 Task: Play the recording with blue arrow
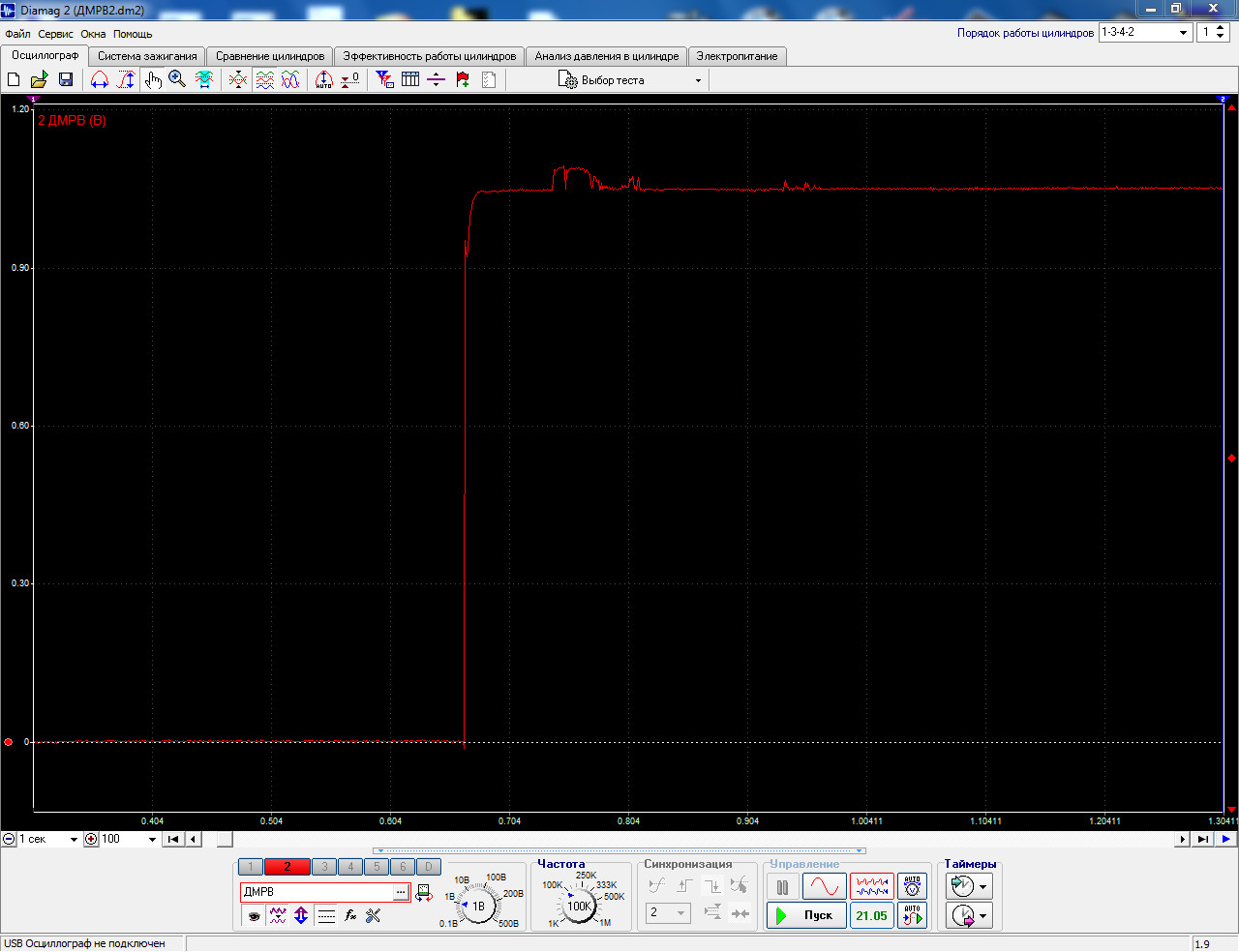[1225, 840]
